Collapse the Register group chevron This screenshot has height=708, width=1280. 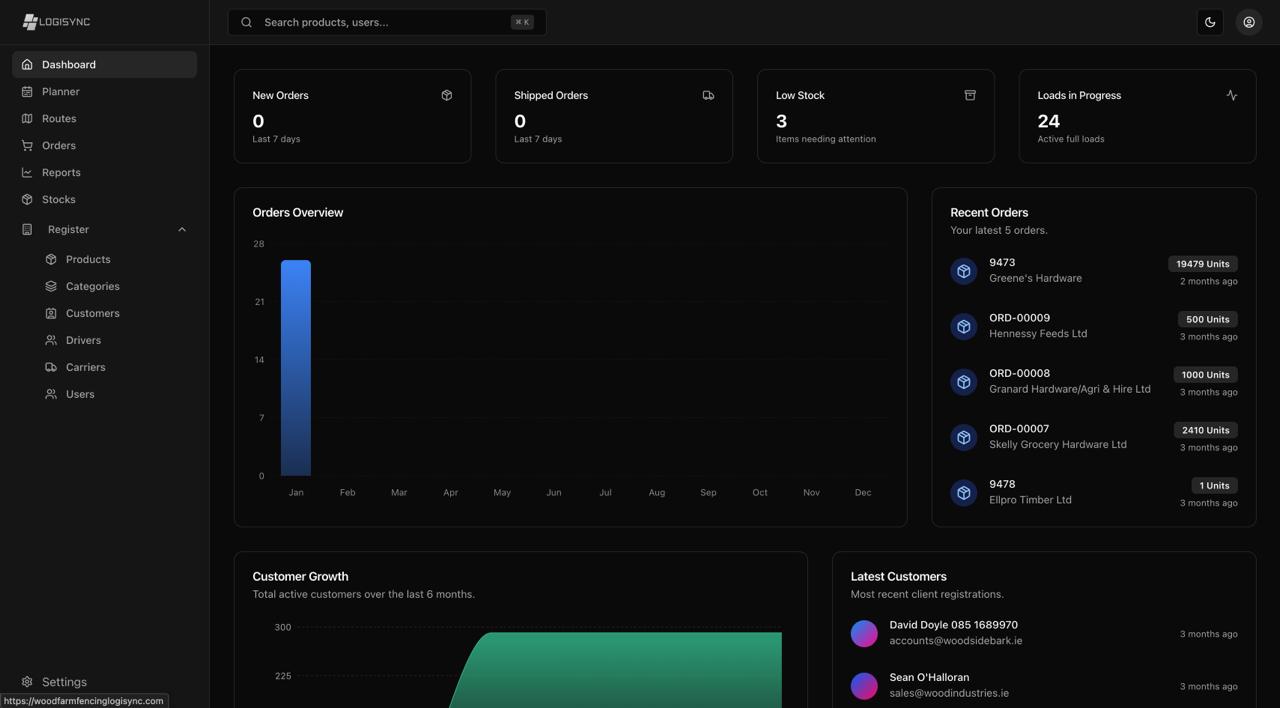coord(182,229)
